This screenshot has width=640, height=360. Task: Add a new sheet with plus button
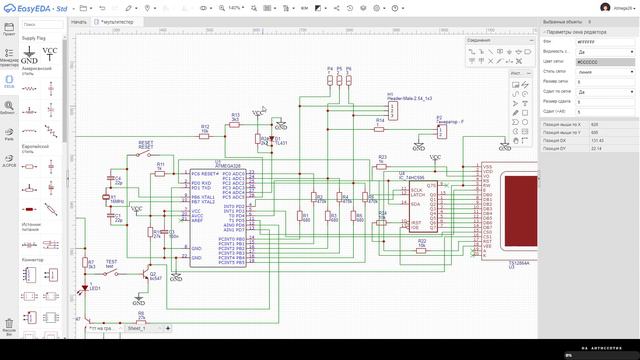168,328
